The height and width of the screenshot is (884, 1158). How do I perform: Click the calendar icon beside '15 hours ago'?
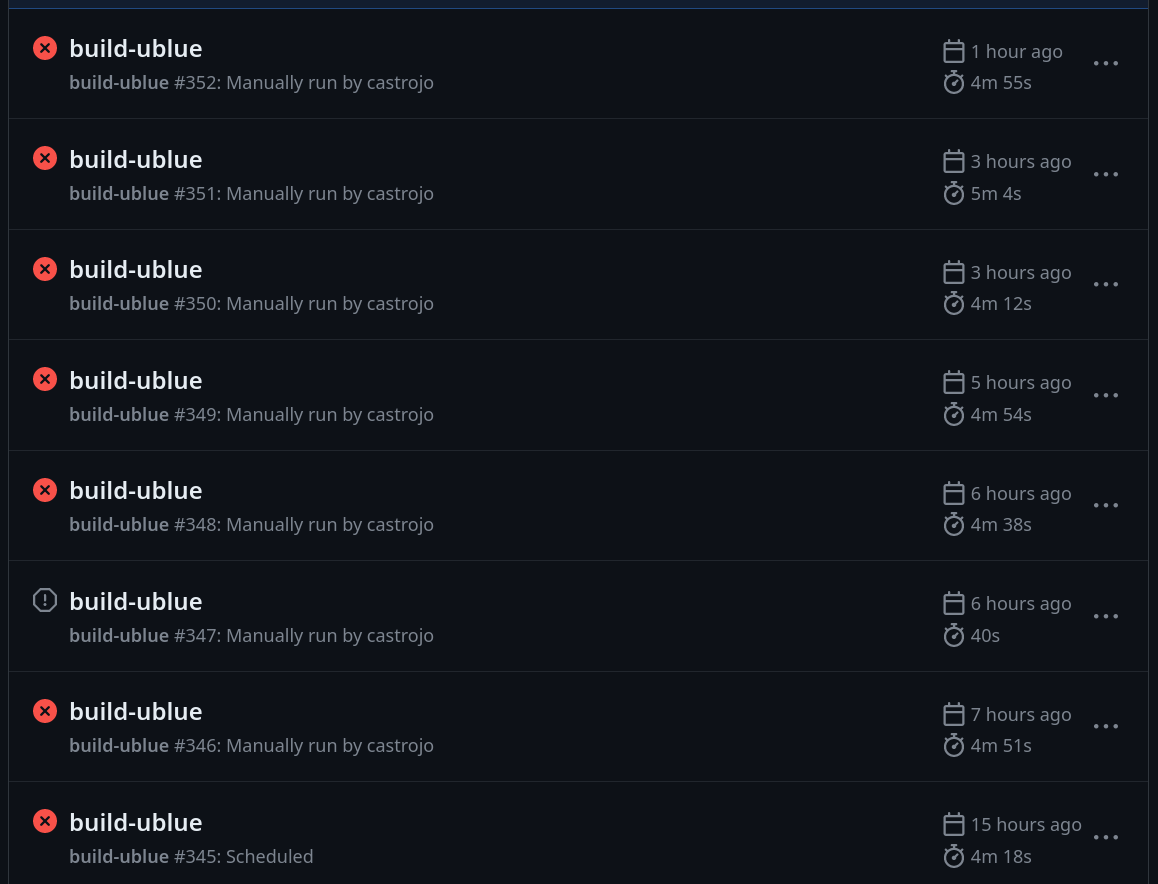(x=953, y=824)
